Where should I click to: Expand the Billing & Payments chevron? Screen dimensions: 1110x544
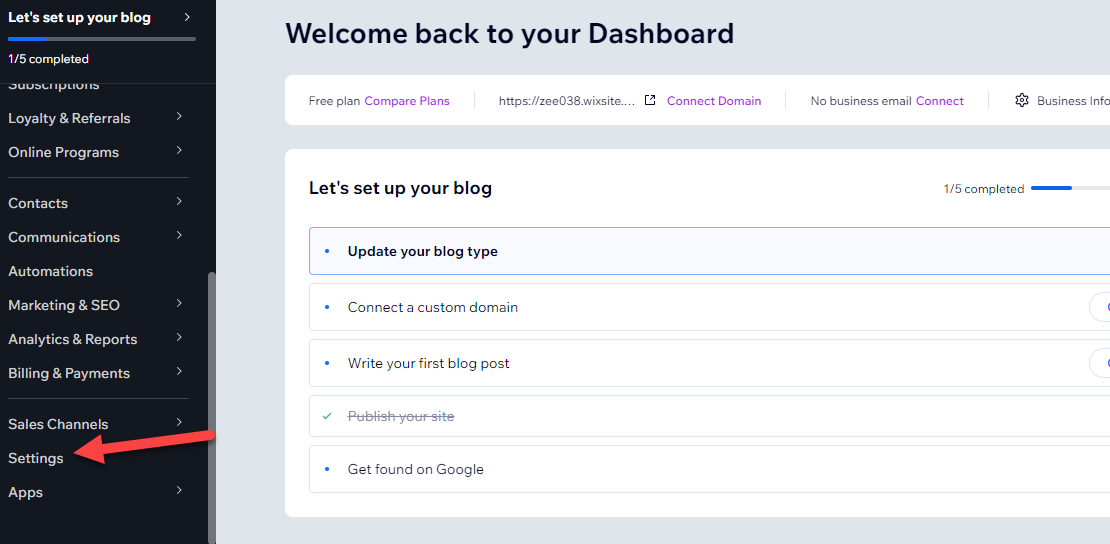click(180, 371)
